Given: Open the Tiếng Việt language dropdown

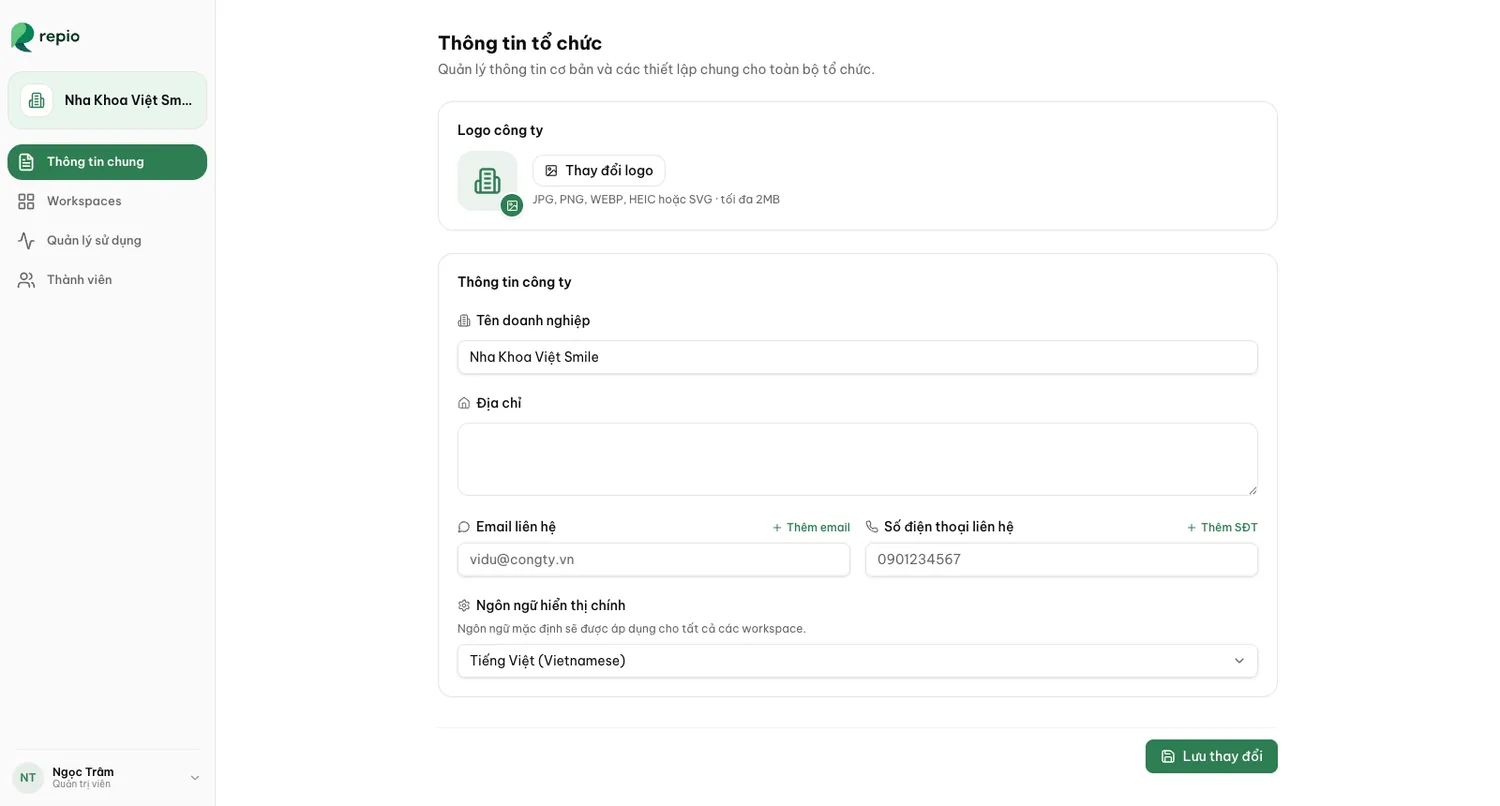Looking at the screenshot, I should click(857, 661).
